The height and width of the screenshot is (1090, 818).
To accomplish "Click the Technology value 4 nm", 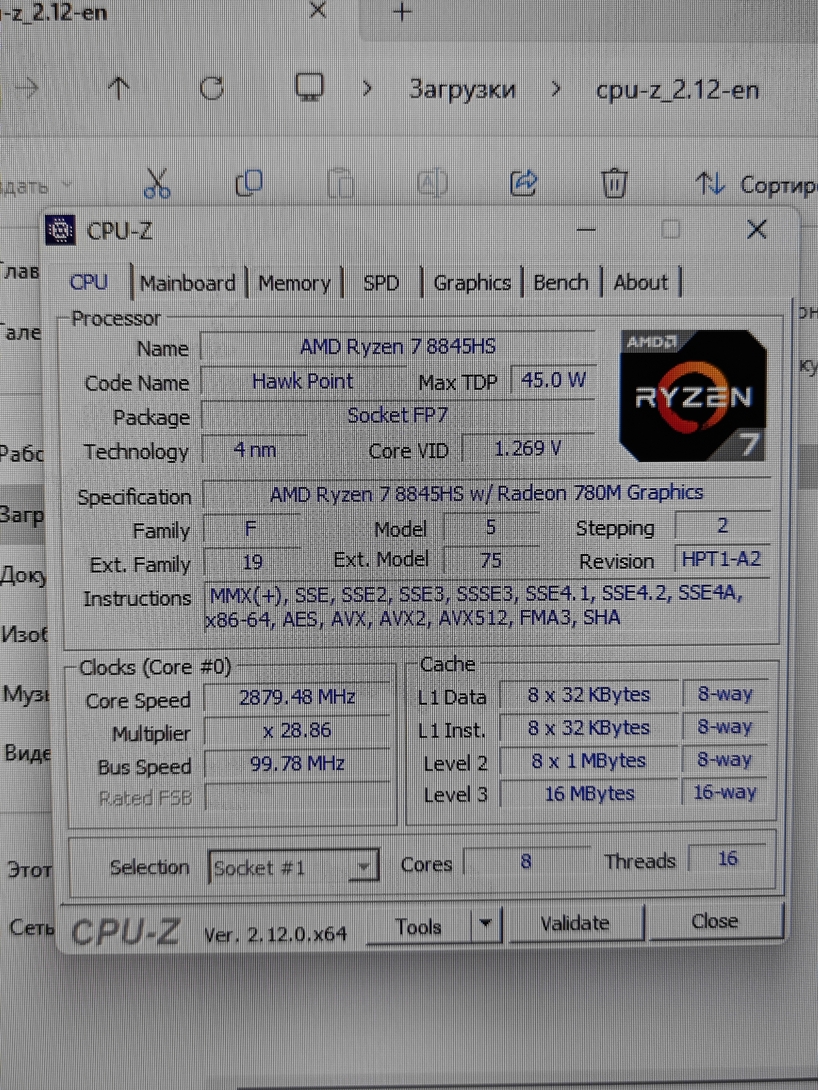I will 254,449.
